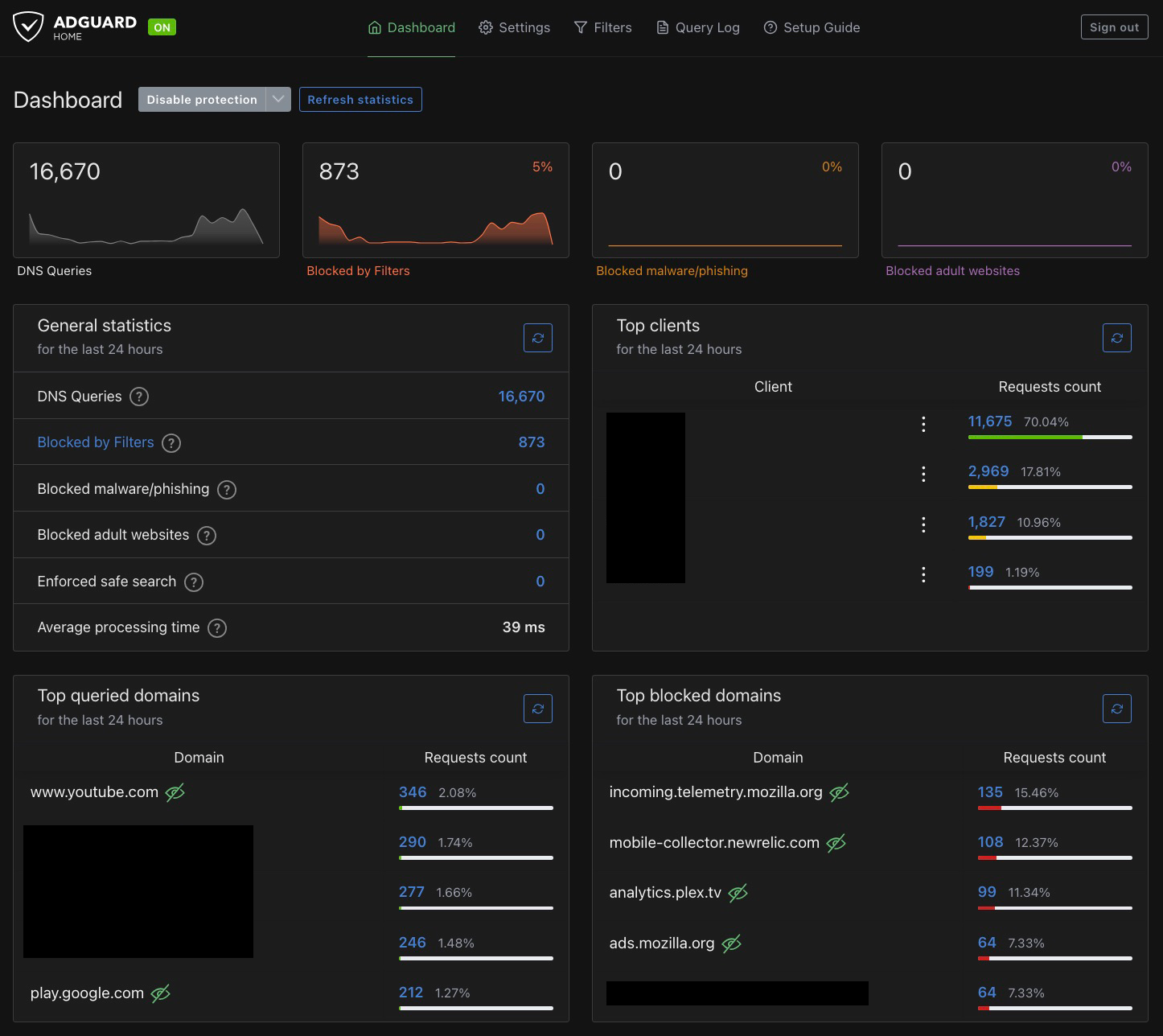The width and height of the screenshot is (1163, 1036).
Task: Click the ads.mozilla.org domain text
Action: pos(662,943)
